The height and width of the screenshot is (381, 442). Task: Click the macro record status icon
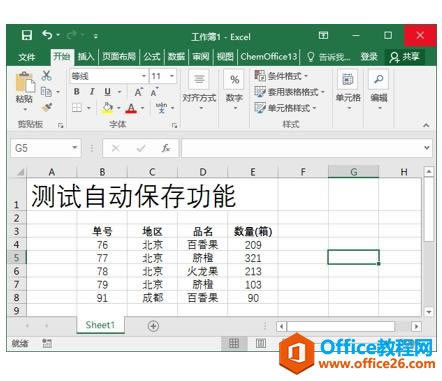[x=47, y=343]
